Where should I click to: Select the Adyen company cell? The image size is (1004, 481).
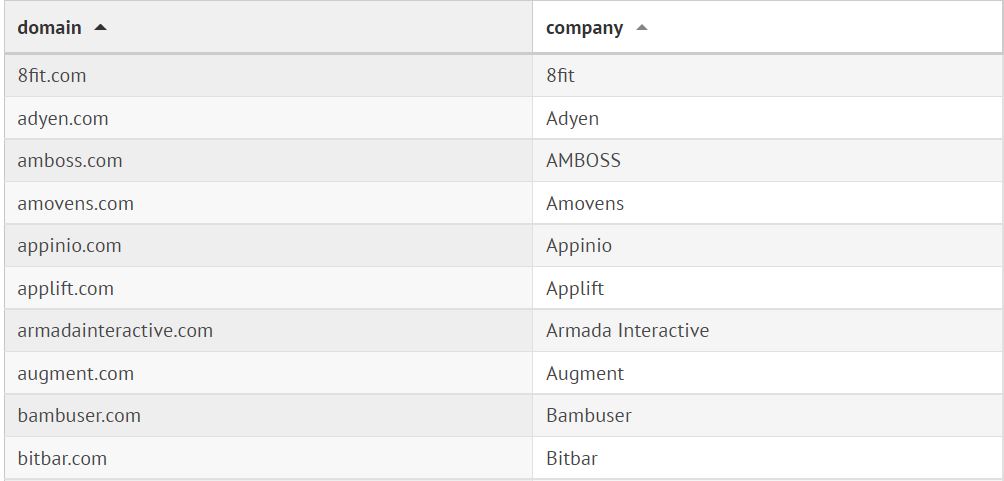(572, 119)
